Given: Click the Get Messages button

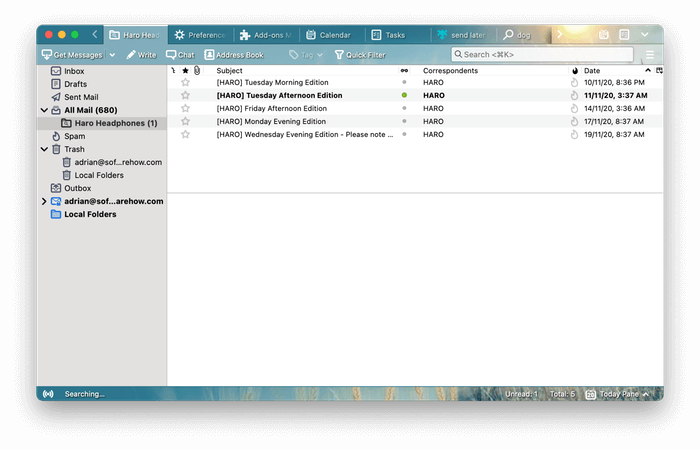Looking at the screenshot, I should [x=72, y=55].
